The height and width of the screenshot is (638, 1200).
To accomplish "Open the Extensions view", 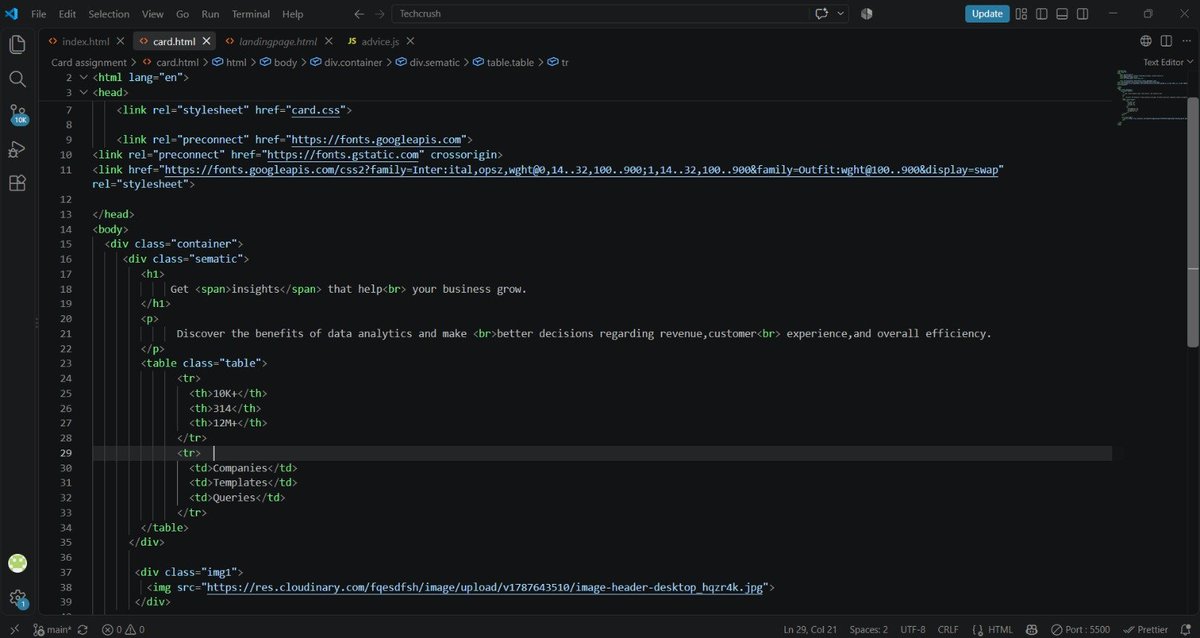I will pos(17,184).
